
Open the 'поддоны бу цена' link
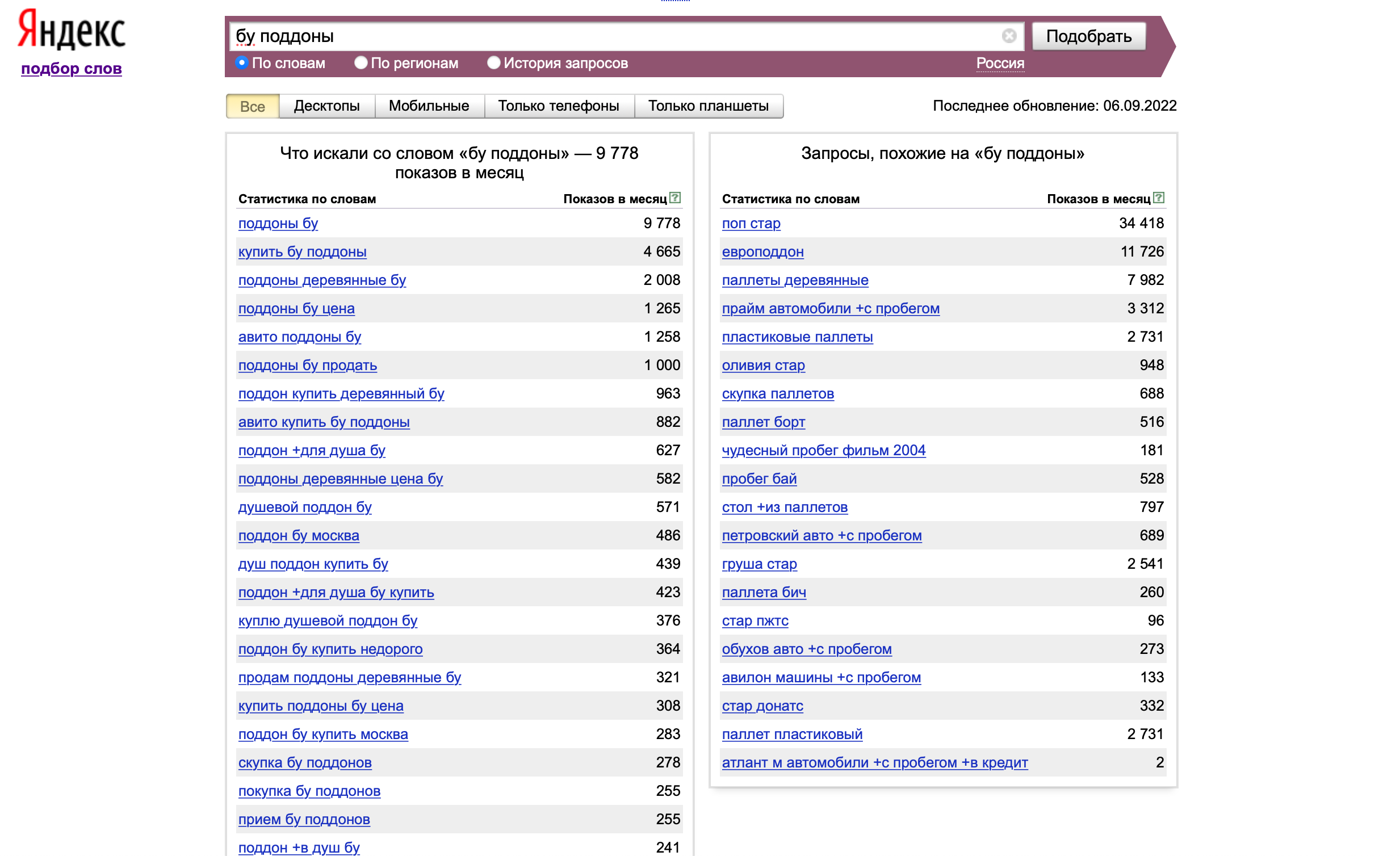click(296, 308)
